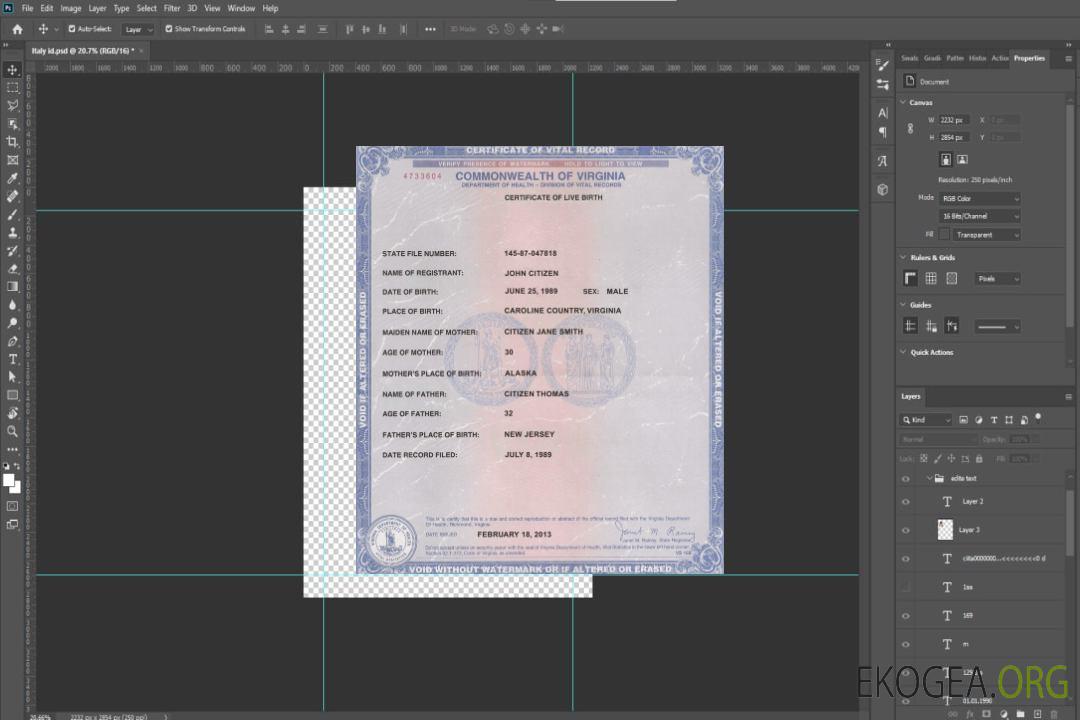Viewport: 1080px width, 720px height.
Task: Open the Filter menu
Action: [x=172, y=8]
